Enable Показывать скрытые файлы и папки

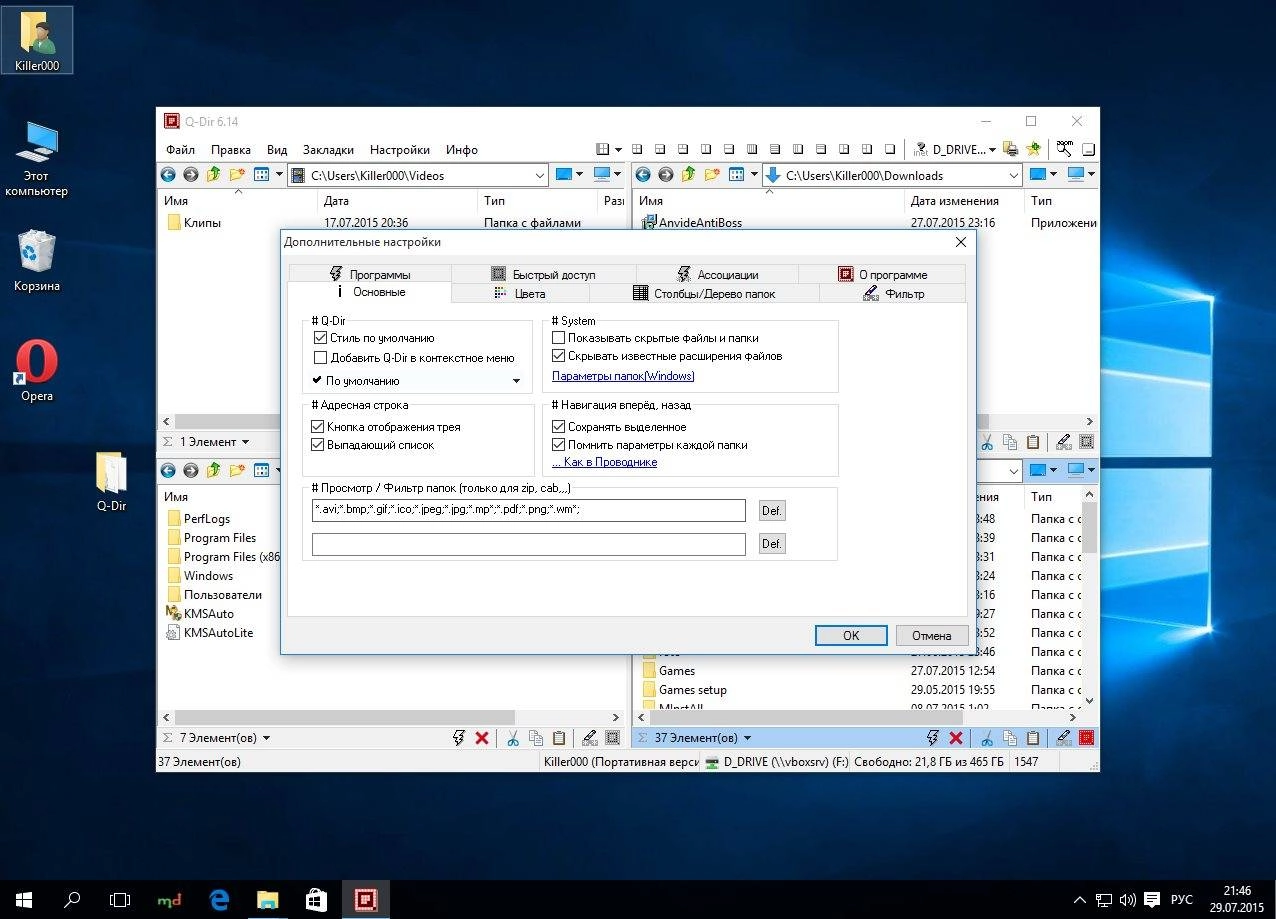pyautogui.click(x=559, y=339)
